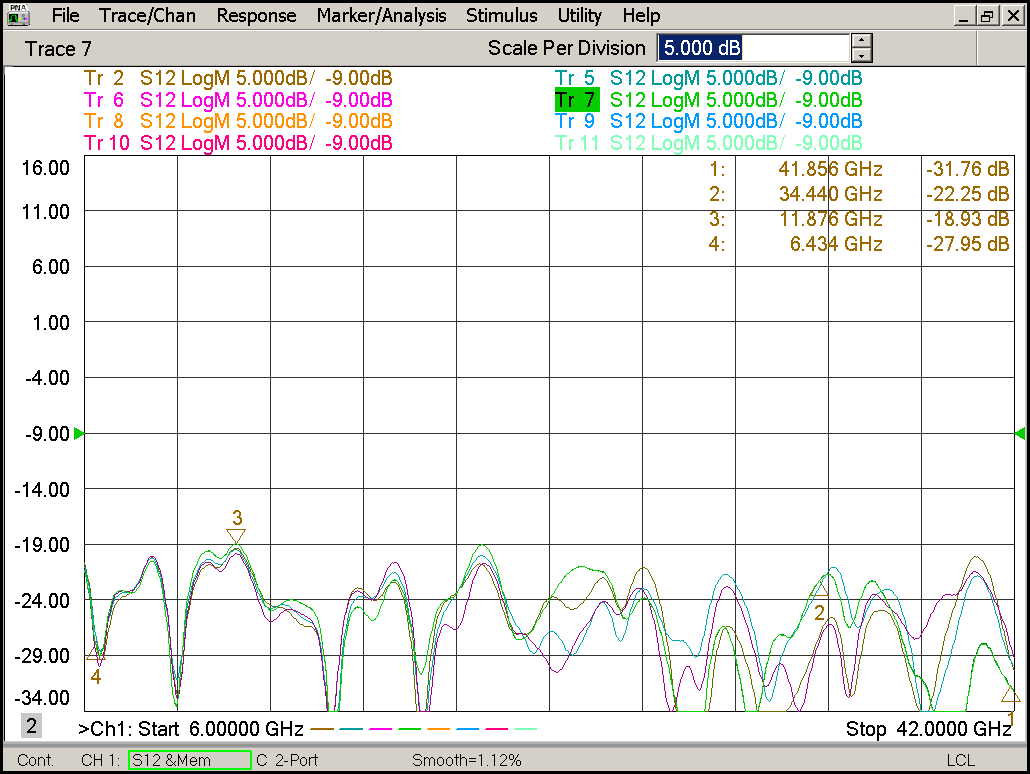Click left green reference level indicator
Screen dimensions: 1030x774
point(79,434)
